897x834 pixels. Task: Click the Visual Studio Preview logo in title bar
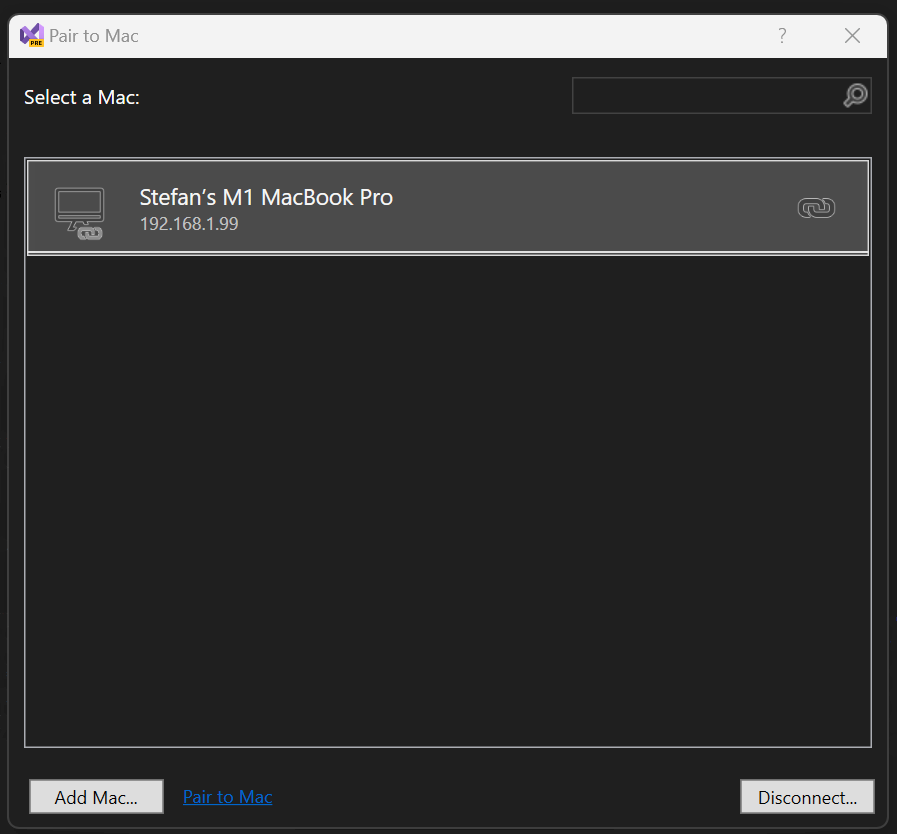[31, 35]
